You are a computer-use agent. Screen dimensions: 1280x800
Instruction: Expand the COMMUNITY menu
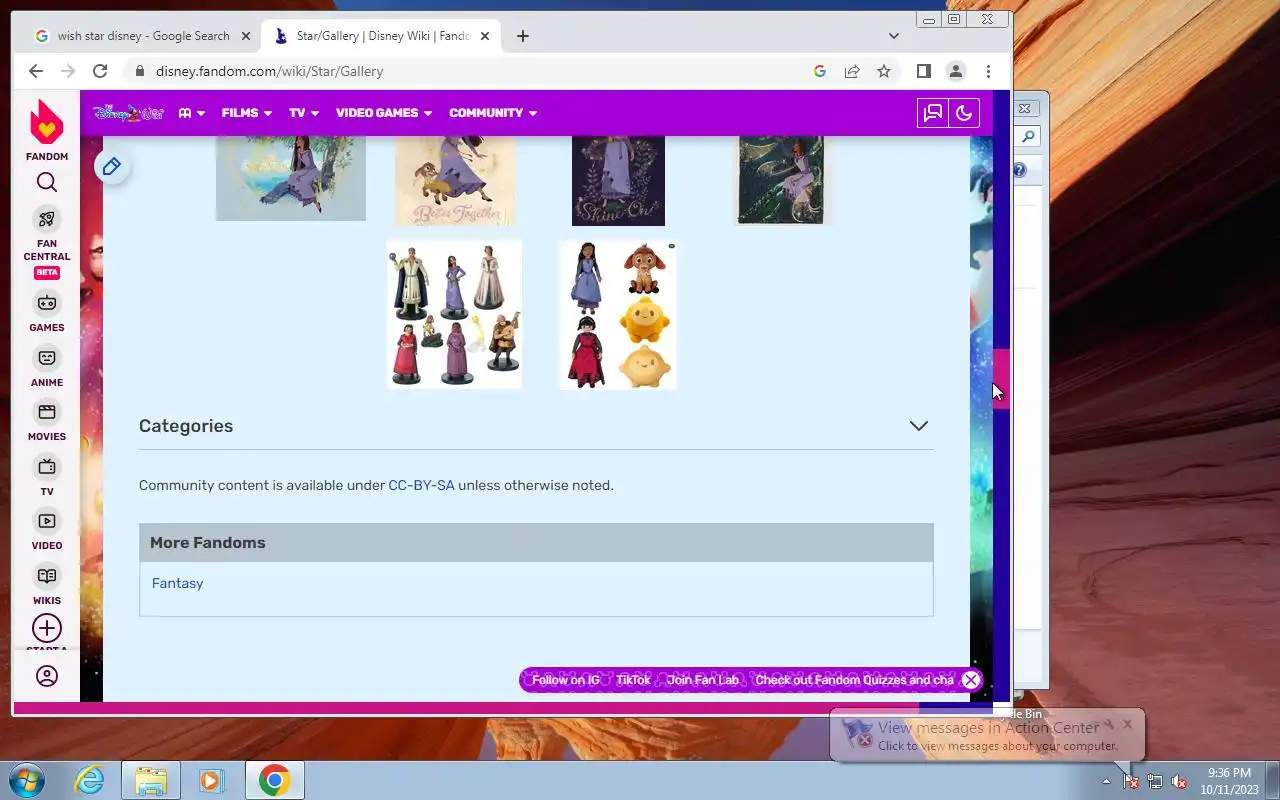[493, 113]
